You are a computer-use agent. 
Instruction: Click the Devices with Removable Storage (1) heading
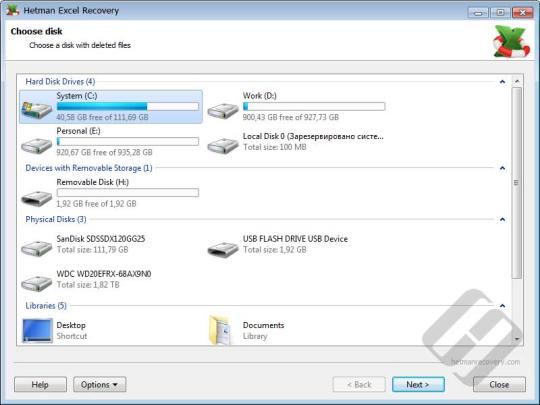coord(89,168)
